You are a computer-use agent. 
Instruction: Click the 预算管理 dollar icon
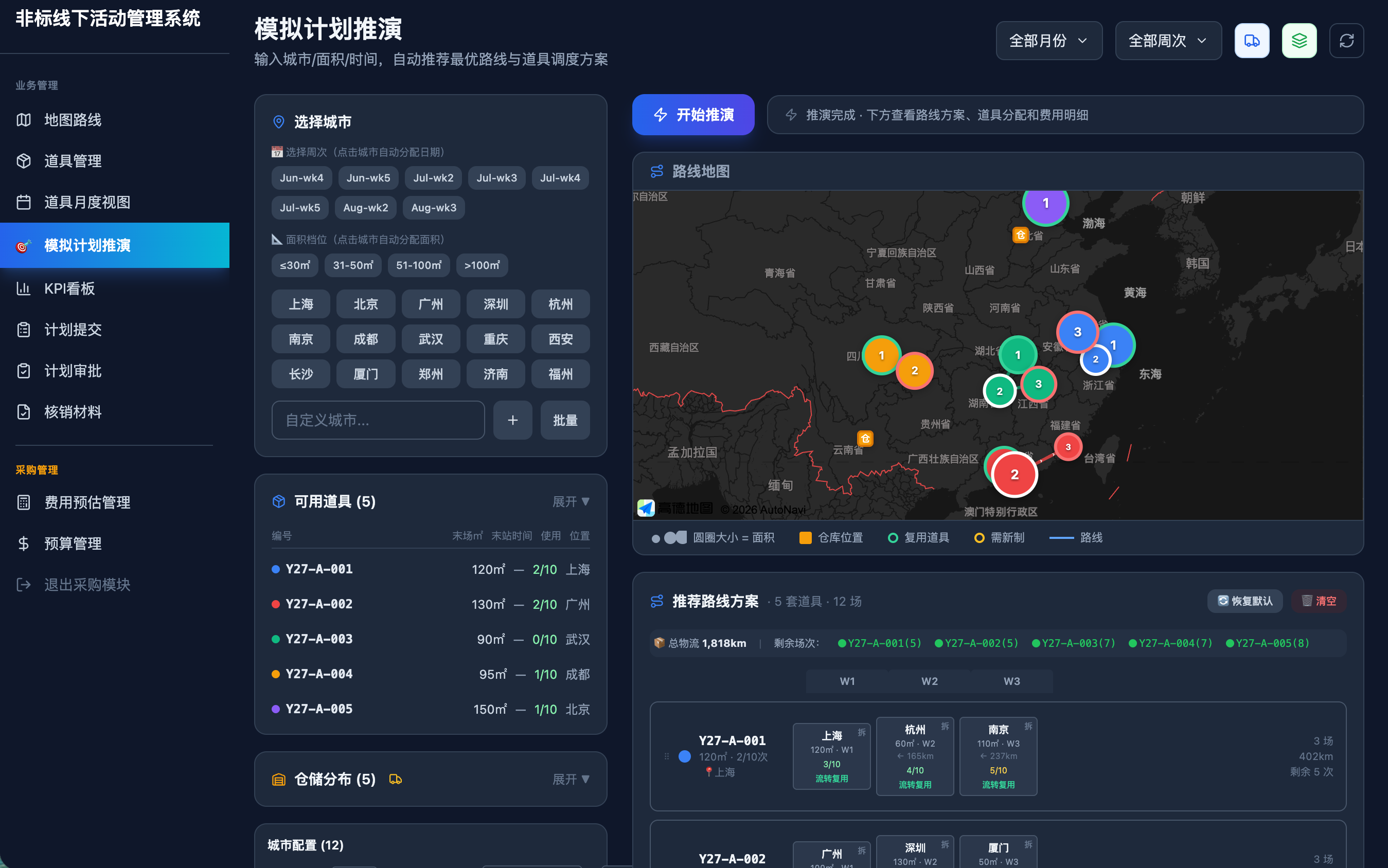24,543
